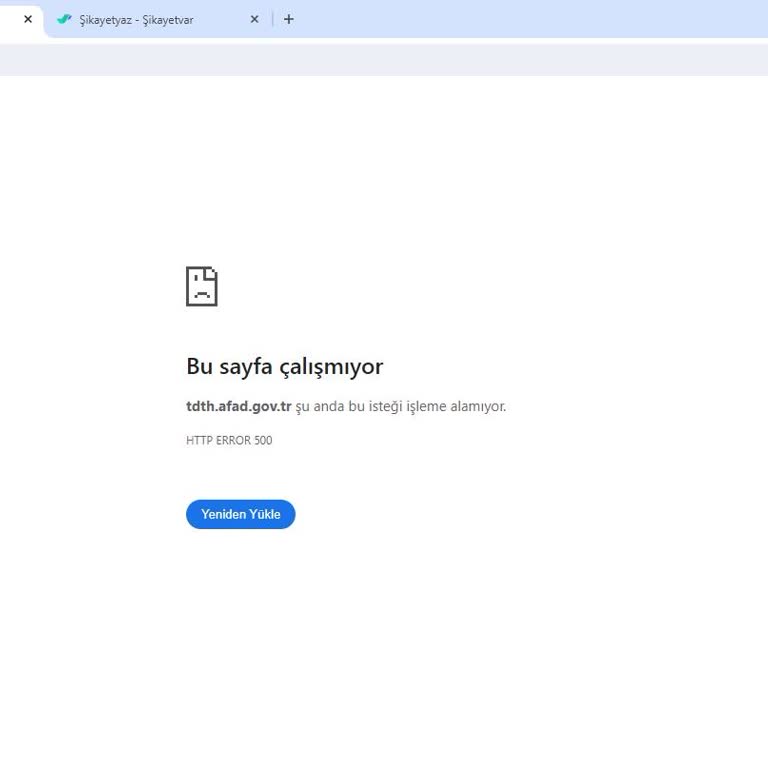Select the tdth.afad.gov.tr domain text
The height and width of the screenshot is (768, 768).
[x=239, y=406]
